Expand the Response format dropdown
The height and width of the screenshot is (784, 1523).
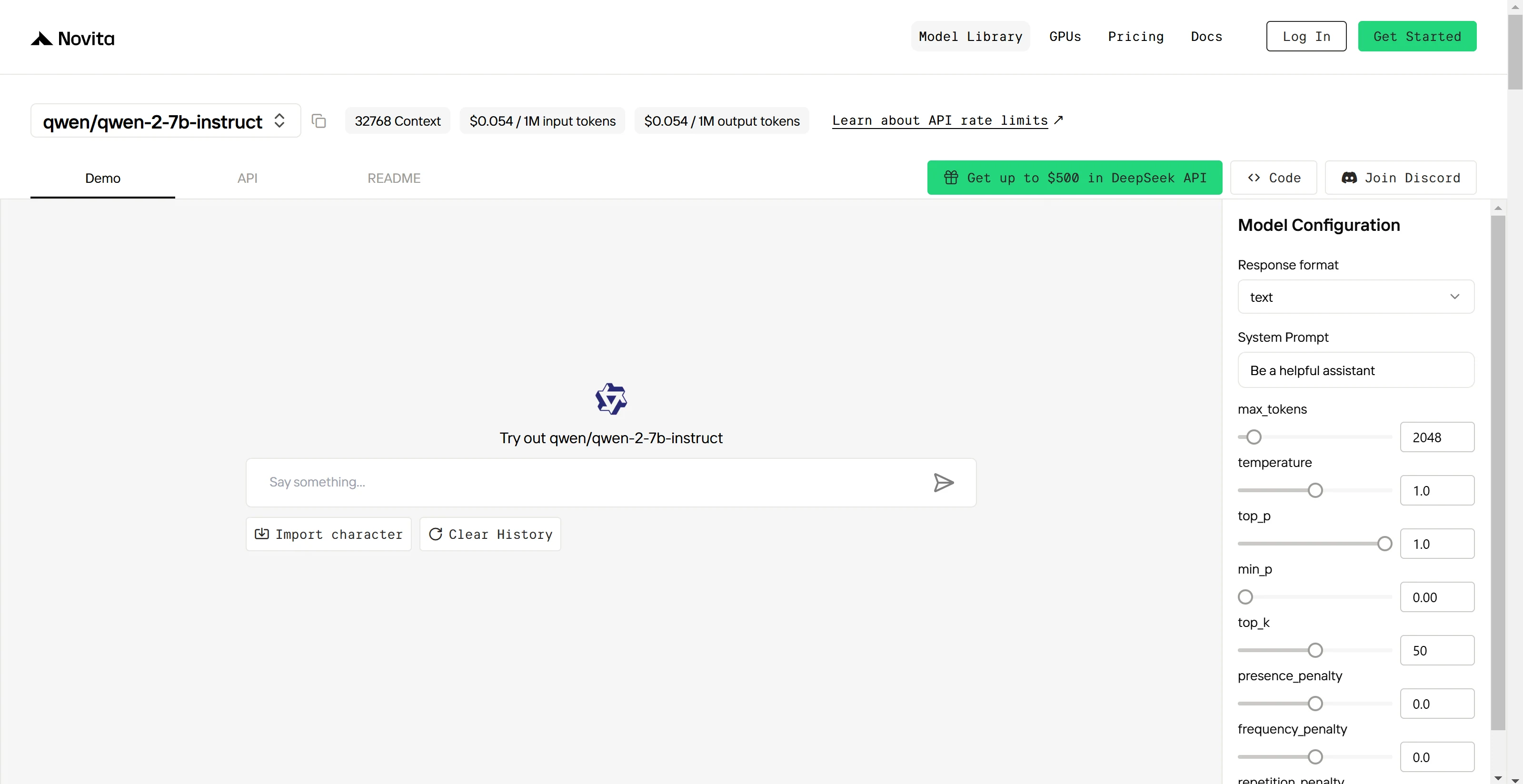click(x=1356, y=297)
